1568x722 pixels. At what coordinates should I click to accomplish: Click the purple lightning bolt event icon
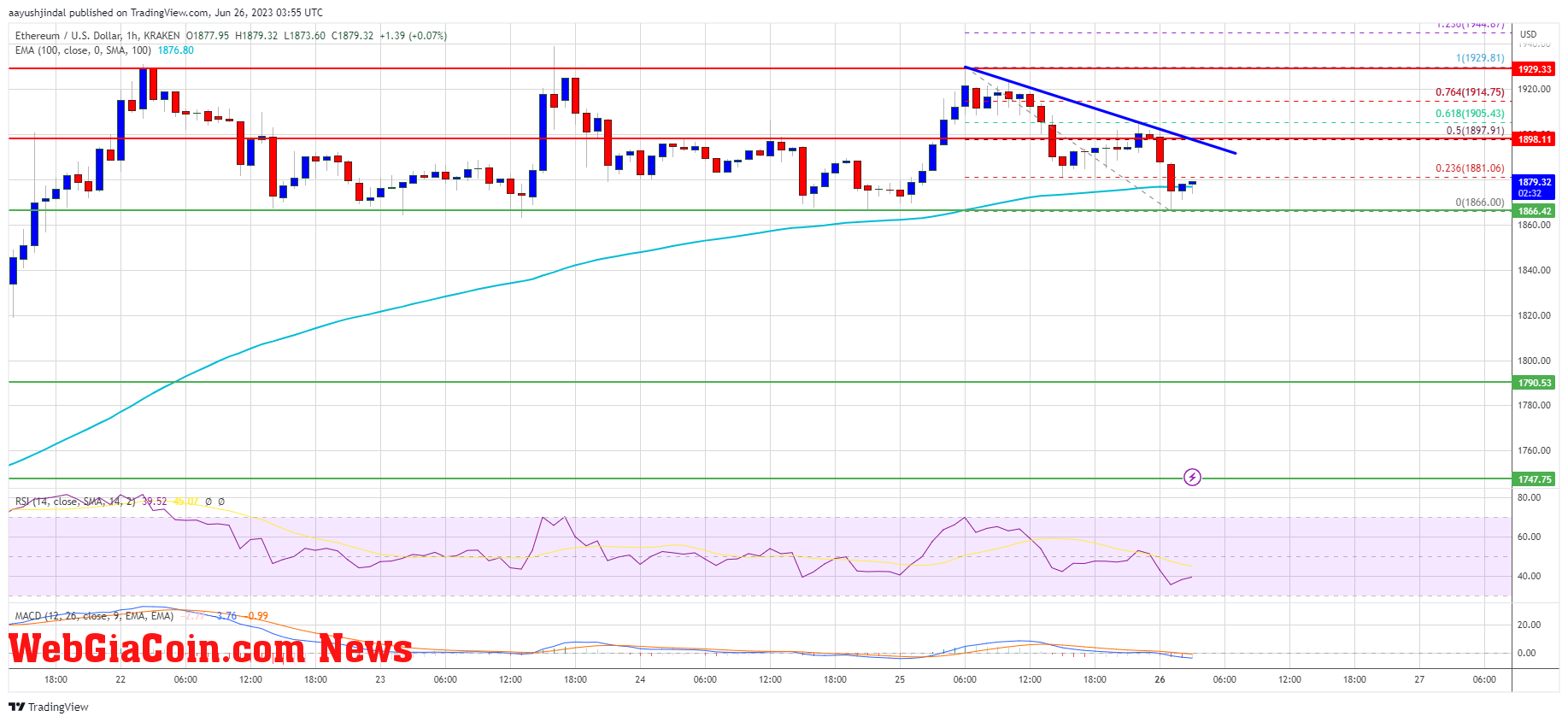(x=1192, y=477)
